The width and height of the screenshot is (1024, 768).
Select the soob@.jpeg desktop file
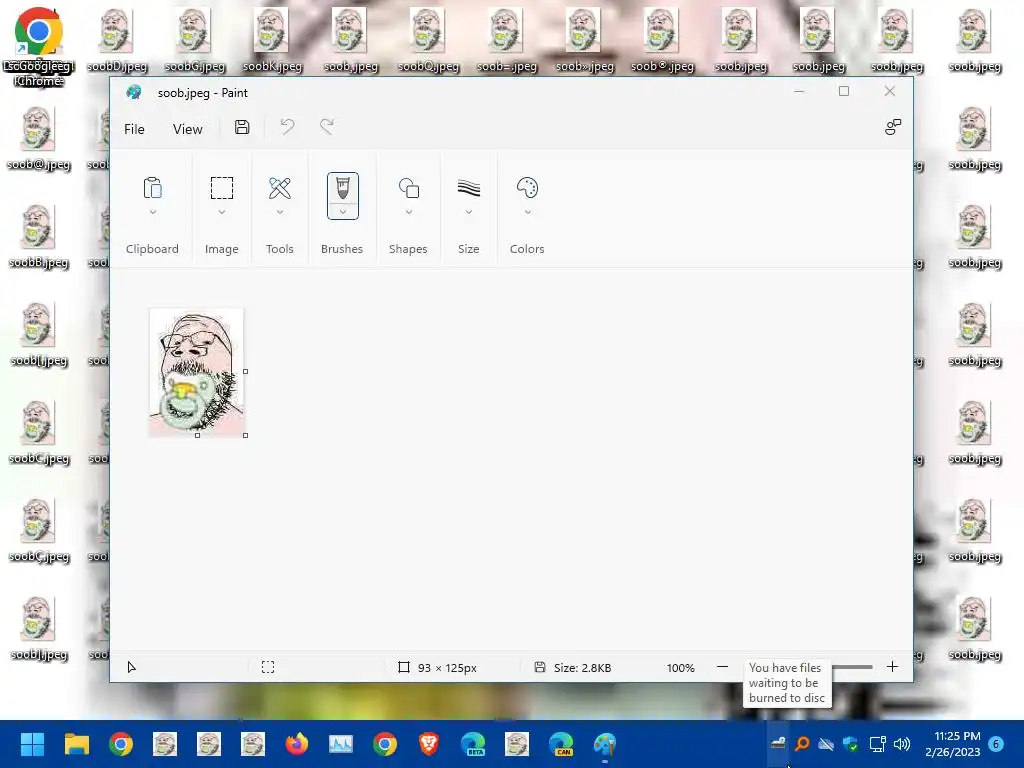39,138
